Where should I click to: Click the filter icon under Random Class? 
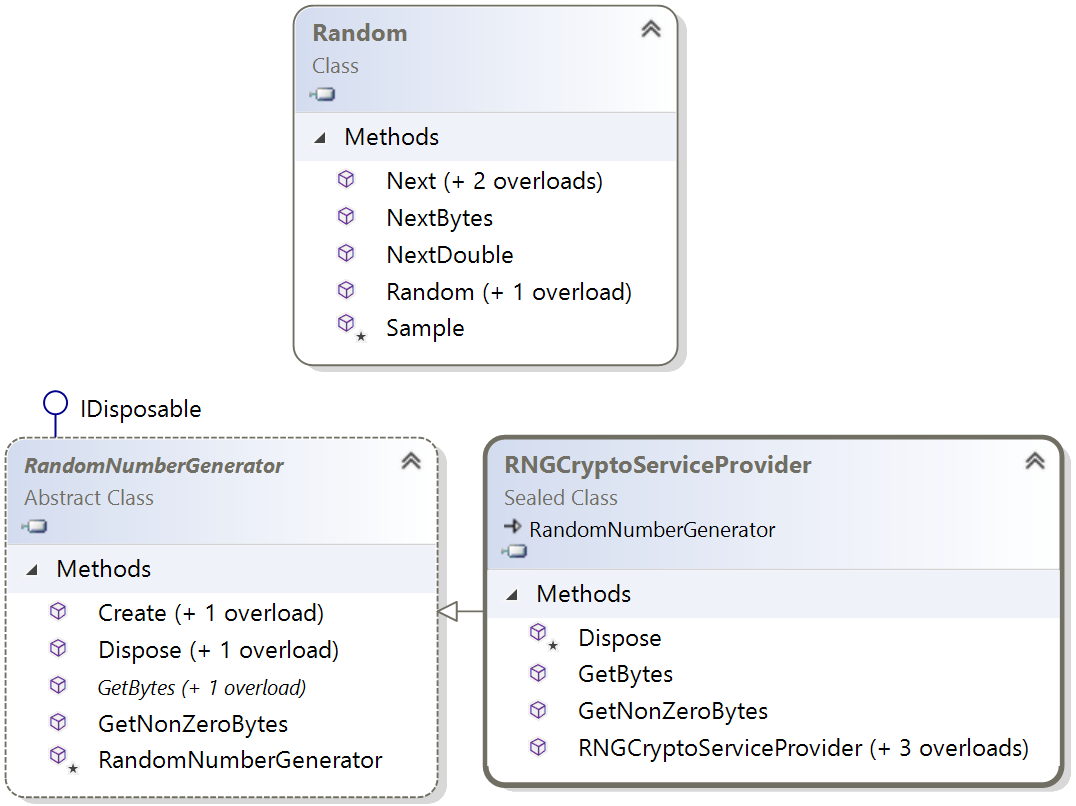coord(322,94)
